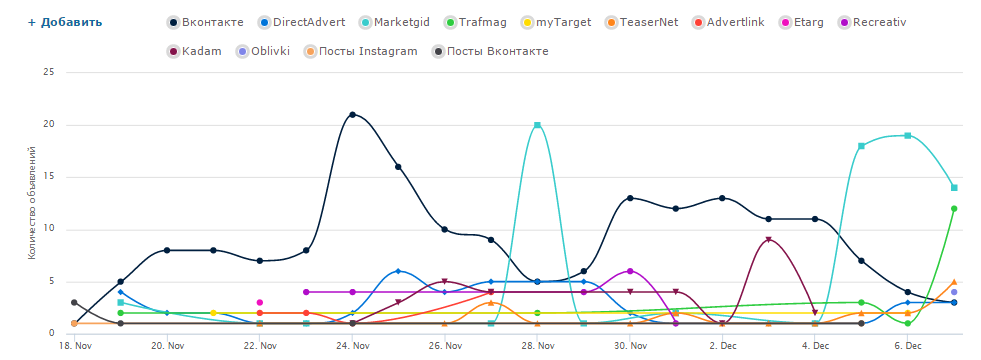Click DirectAdvert diamond peak on 25 Nov
Image resolution: width=981 pixels, height=360 pixels.
click(399, 271)
